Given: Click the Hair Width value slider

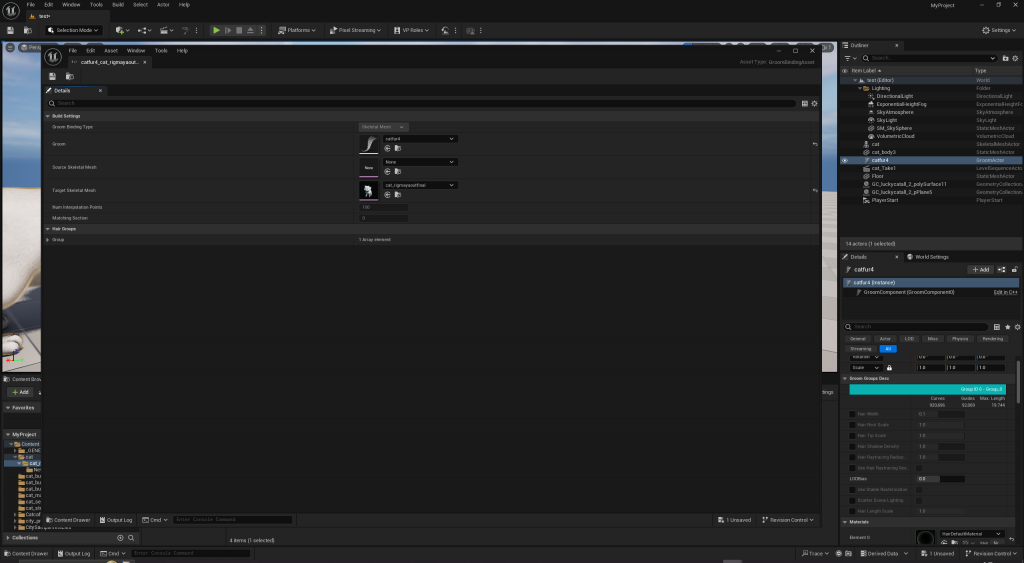Looking at the screenshot, I should click(x=941, y=414).
